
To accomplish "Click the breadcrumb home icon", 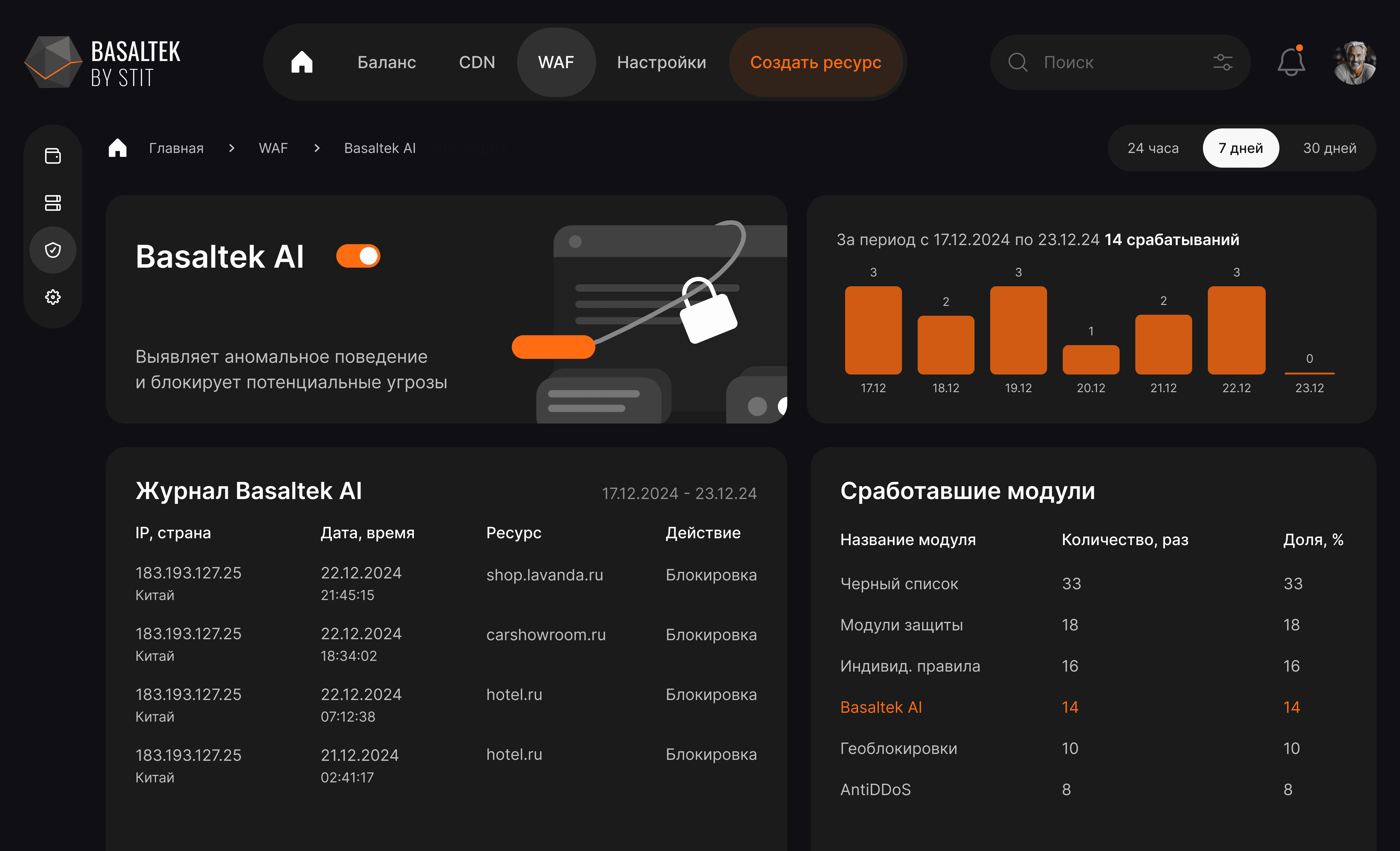I will pyautogui.click(x=118, y=148).
